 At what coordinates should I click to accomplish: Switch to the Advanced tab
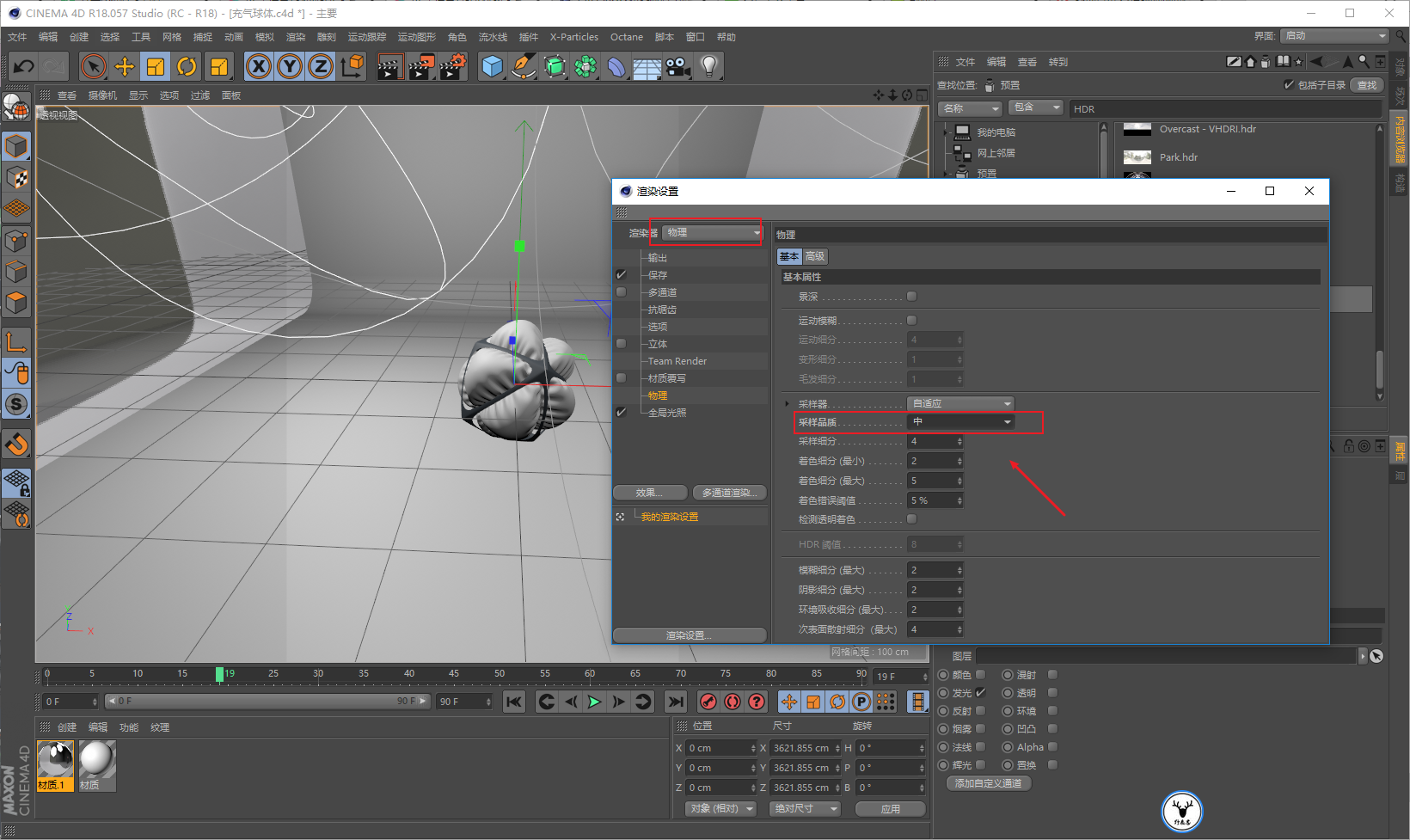815,256
